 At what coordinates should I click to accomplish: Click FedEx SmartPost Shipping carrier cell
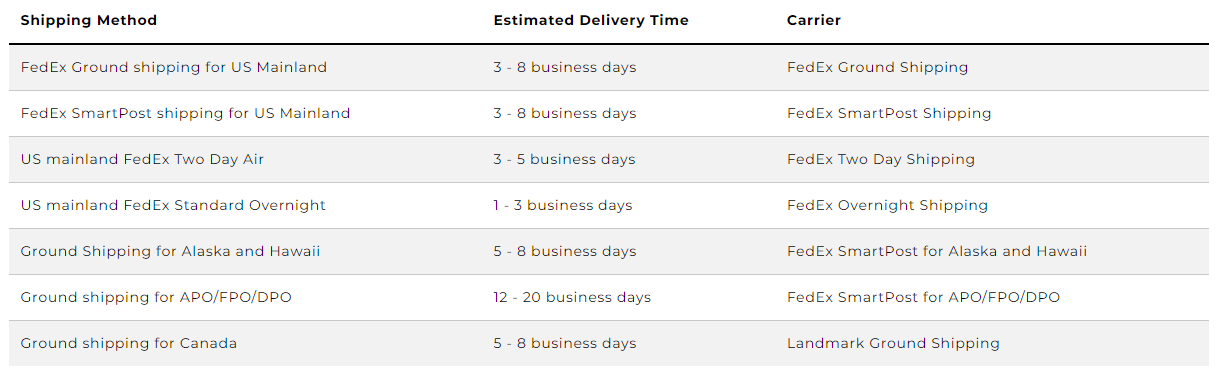(x=889, y=114)
